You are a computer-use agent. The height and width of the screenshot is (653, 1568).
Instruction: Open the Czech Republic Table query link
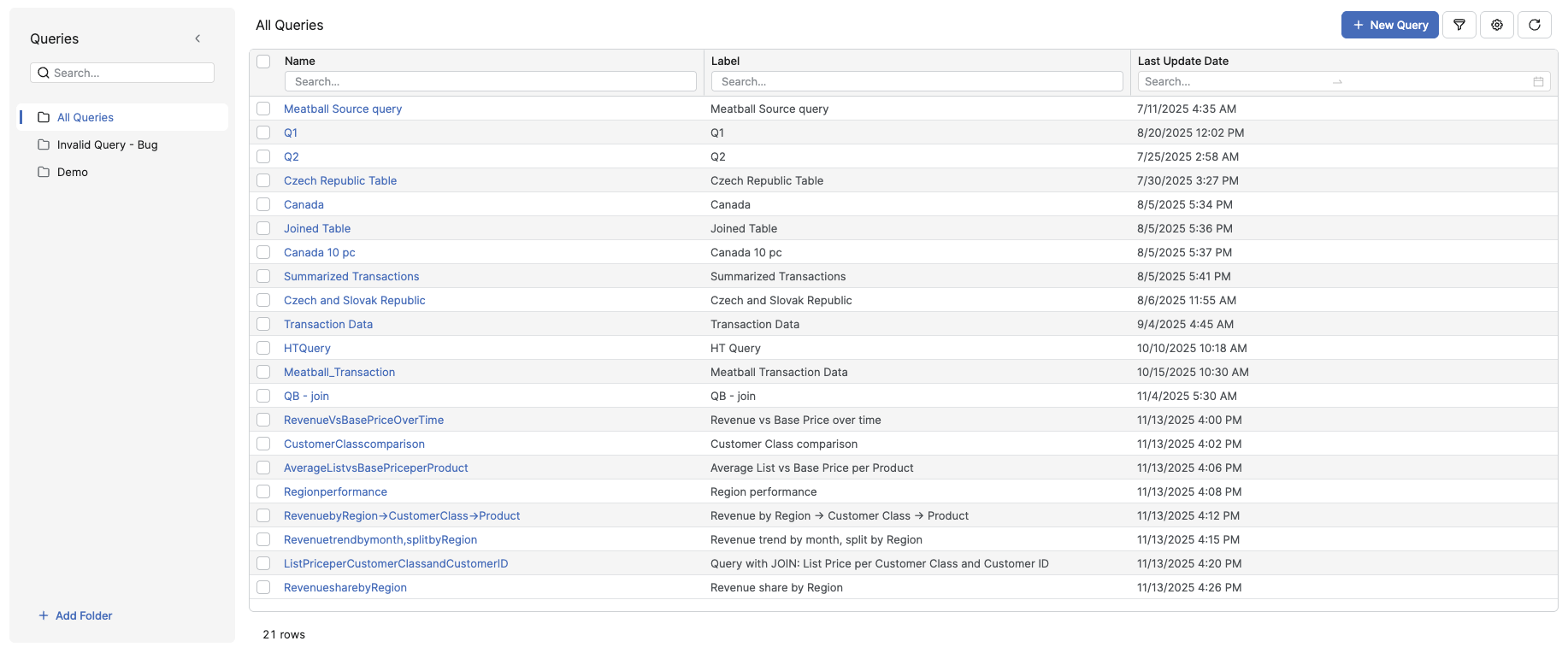(340, 180)
